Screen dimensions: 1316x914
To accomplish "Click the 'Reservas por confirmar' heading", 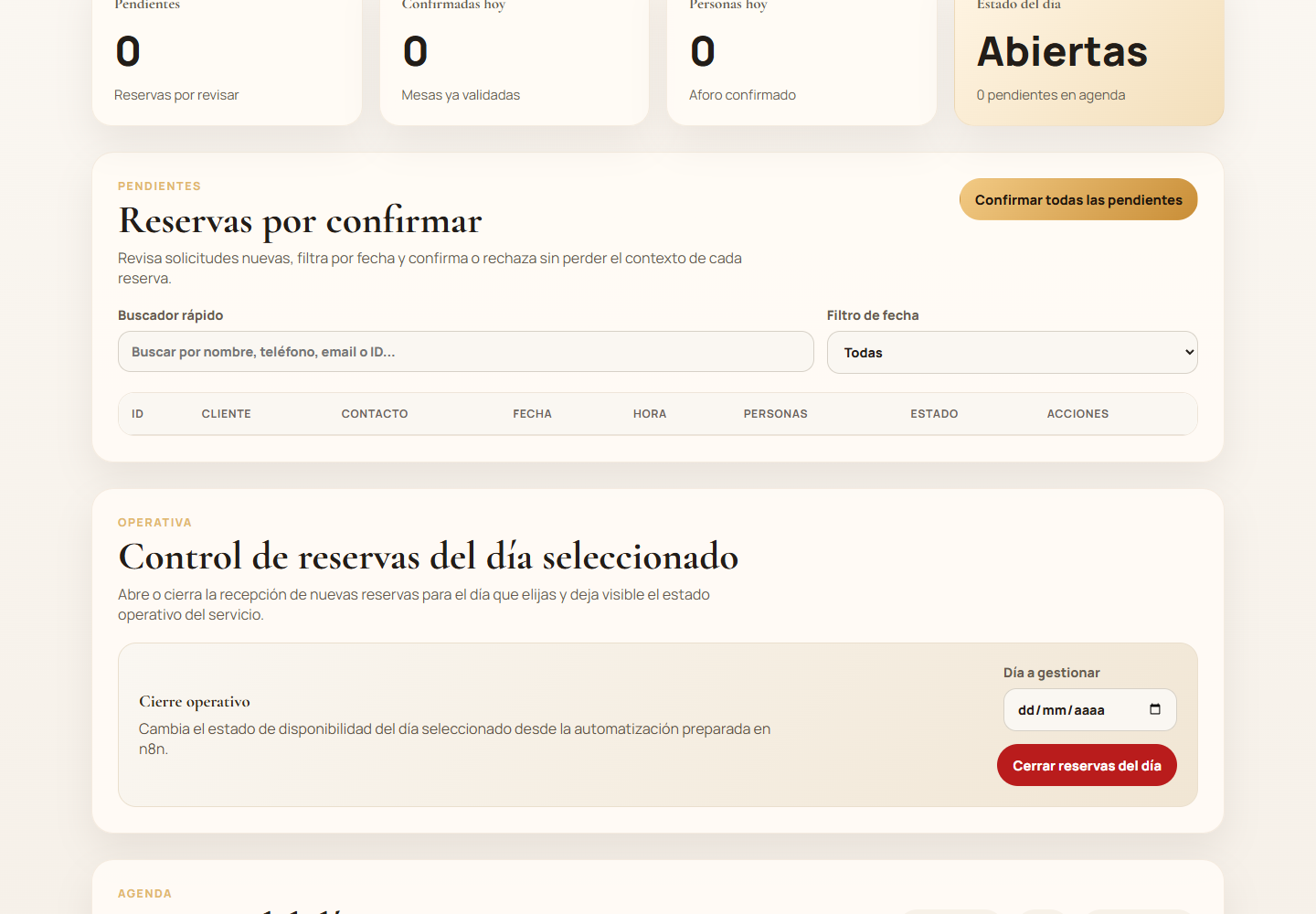I will coord(300,221).
